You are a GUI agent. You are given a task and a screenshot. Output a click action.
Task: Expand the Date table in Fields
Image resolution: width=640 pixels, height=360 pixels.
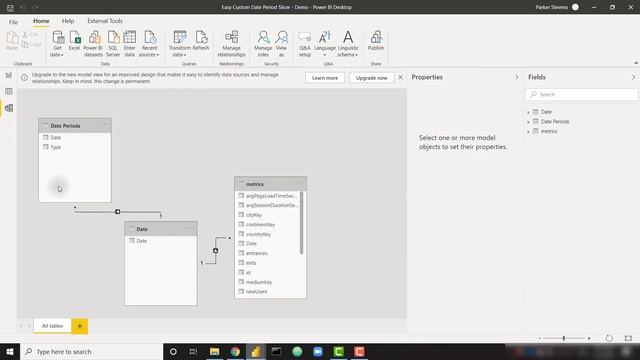(x=528, y=112)
